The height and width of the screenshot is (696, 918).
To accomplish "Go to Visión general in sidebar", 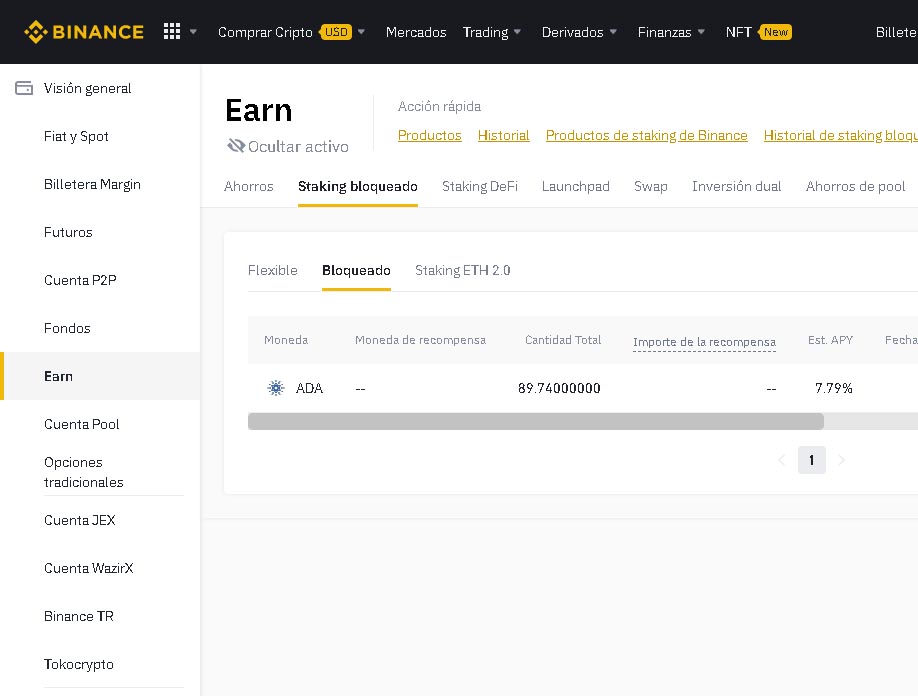I will (87, 88).
